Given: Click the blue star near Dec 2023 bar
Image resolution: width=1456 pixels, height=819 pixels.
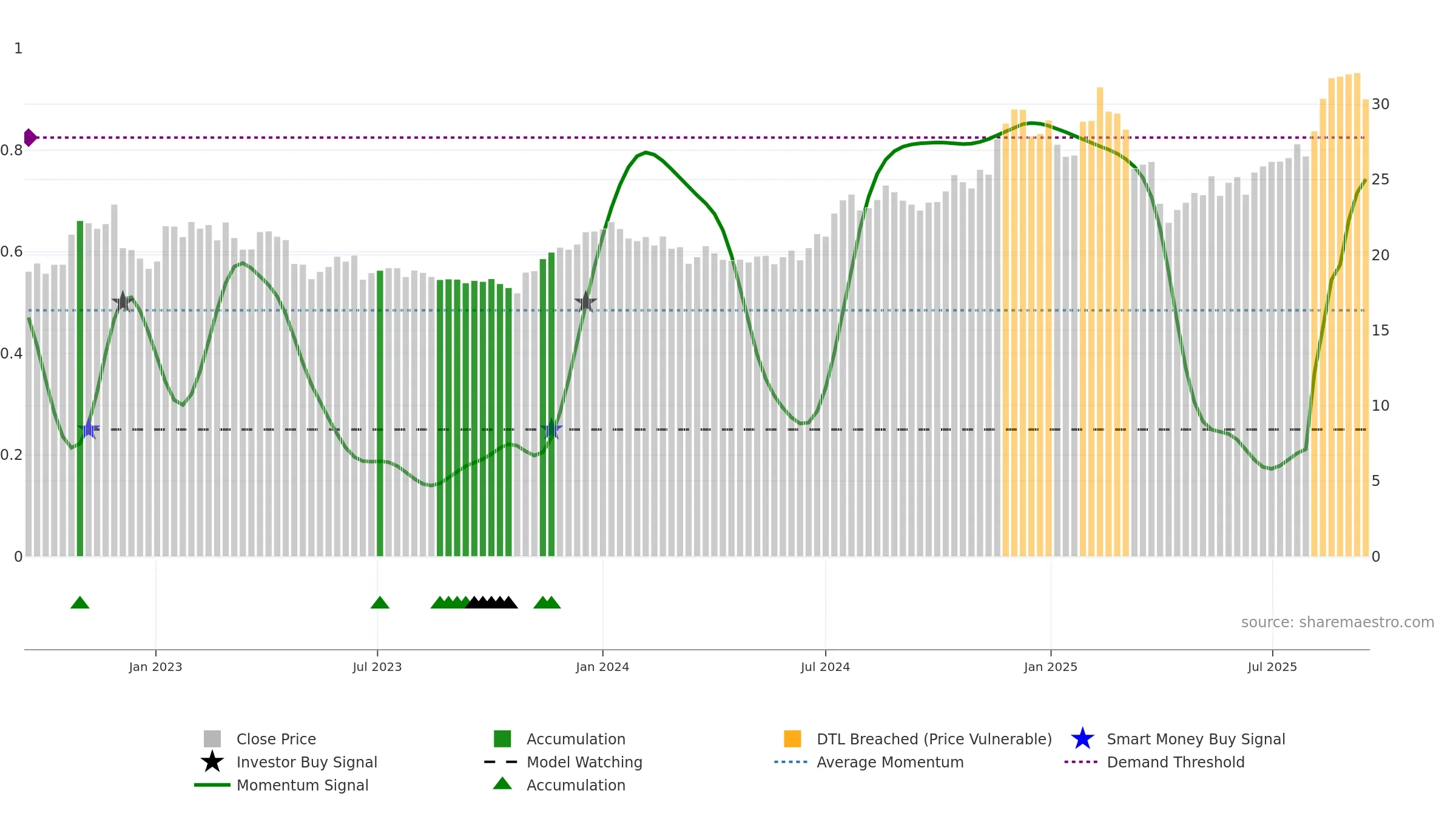Looking at the screenshot, I should pyautogui.click(x=551, y=430).
